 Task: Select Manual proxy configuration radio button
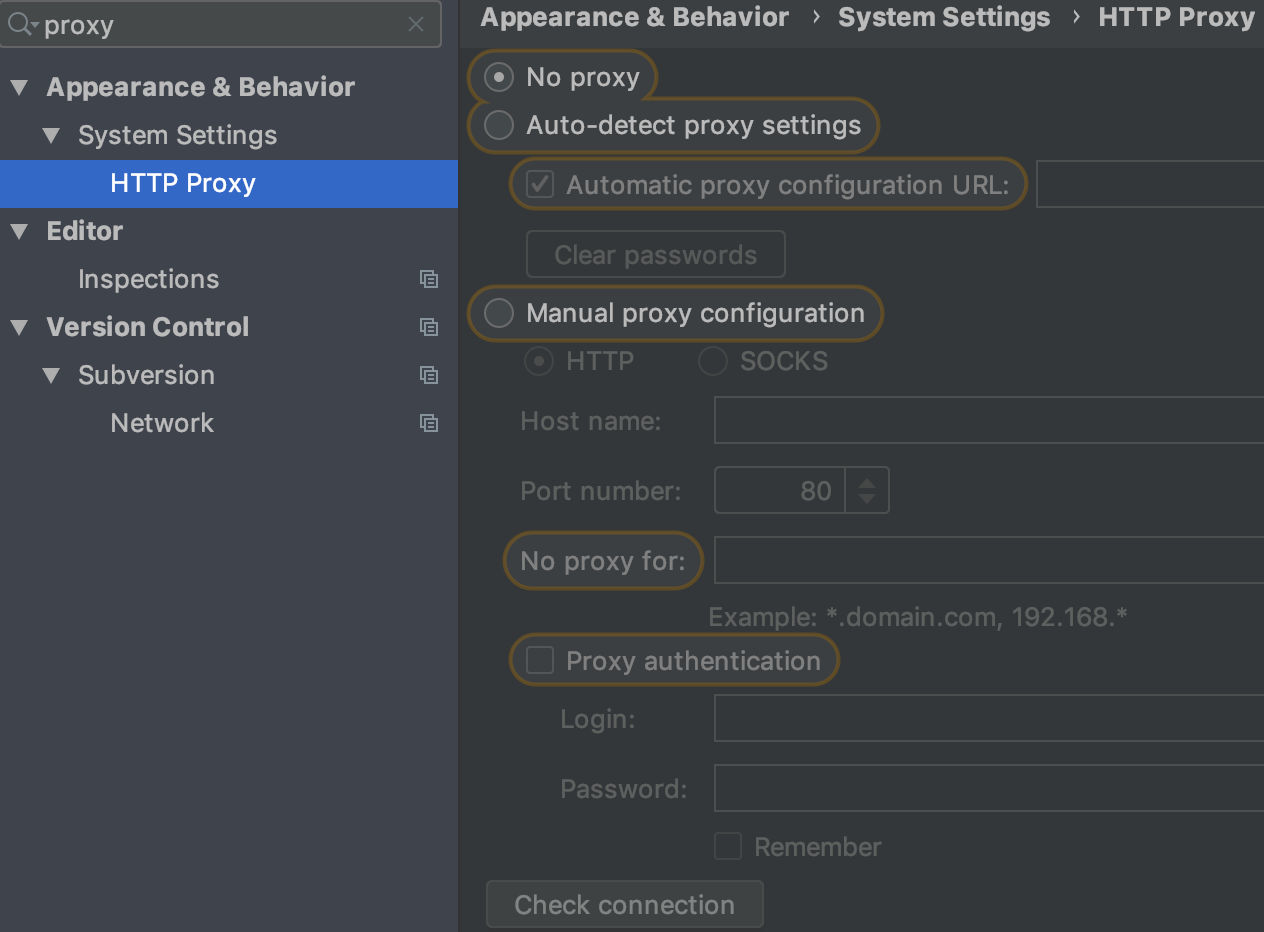click(x=498, y=313)
